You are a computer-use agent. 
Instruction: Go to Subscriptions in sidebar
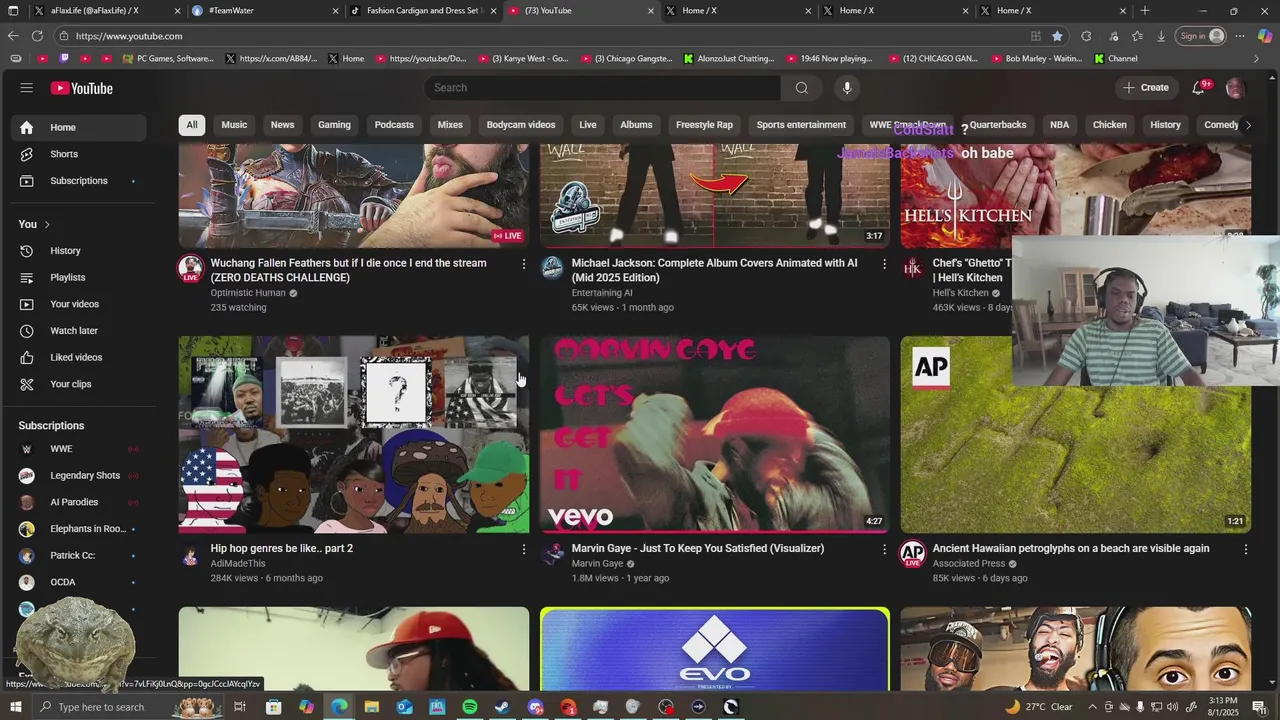click(79, 181)
